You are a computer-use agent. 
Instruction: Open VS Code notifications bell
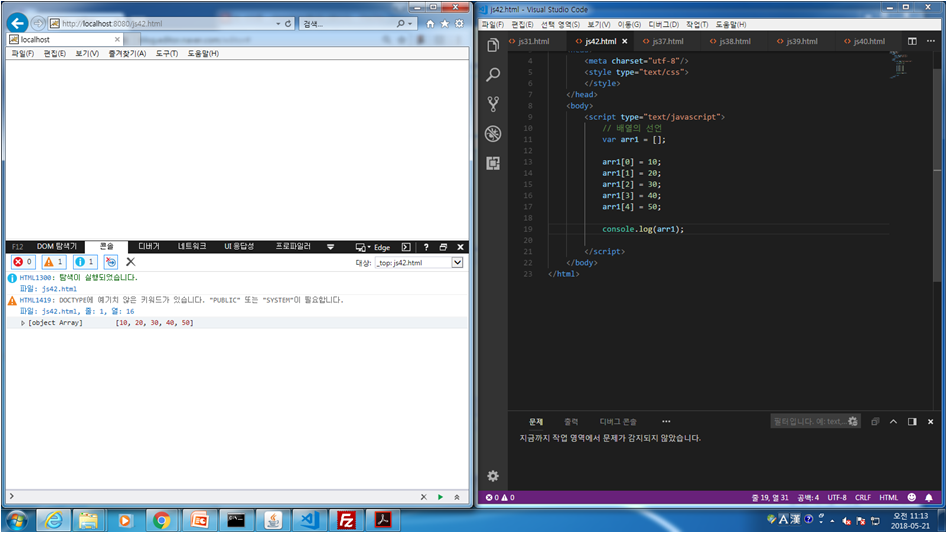929,497
